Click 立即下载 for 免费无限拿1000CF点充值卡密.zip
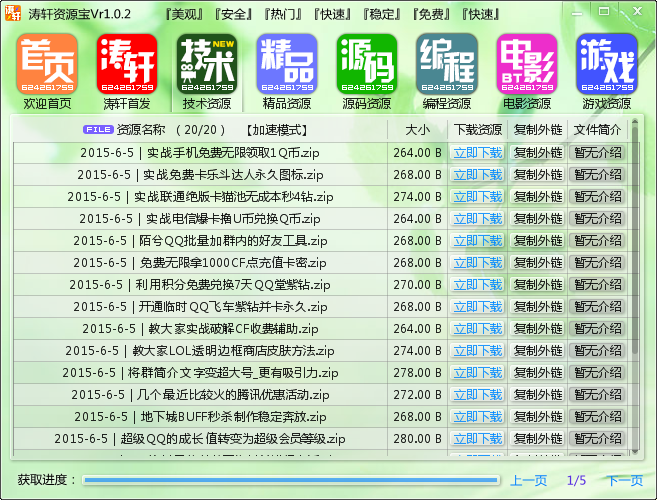The width and height of the screenshot is (657, 500). 478,263
